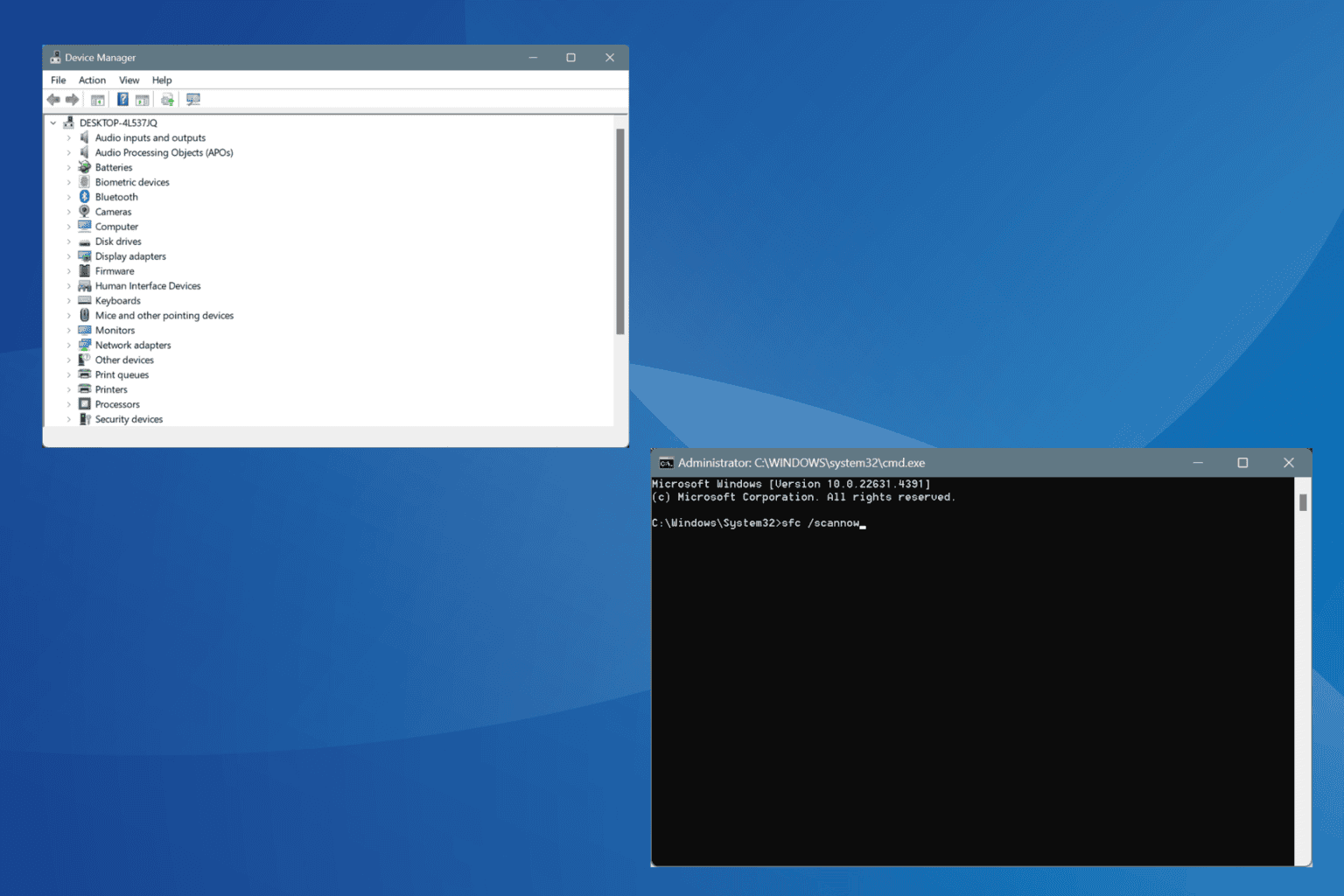This screenshot has height=896, width=1344.
Task: Click the Back arrow in Device Manager toolbar
Action: [53, 100]
